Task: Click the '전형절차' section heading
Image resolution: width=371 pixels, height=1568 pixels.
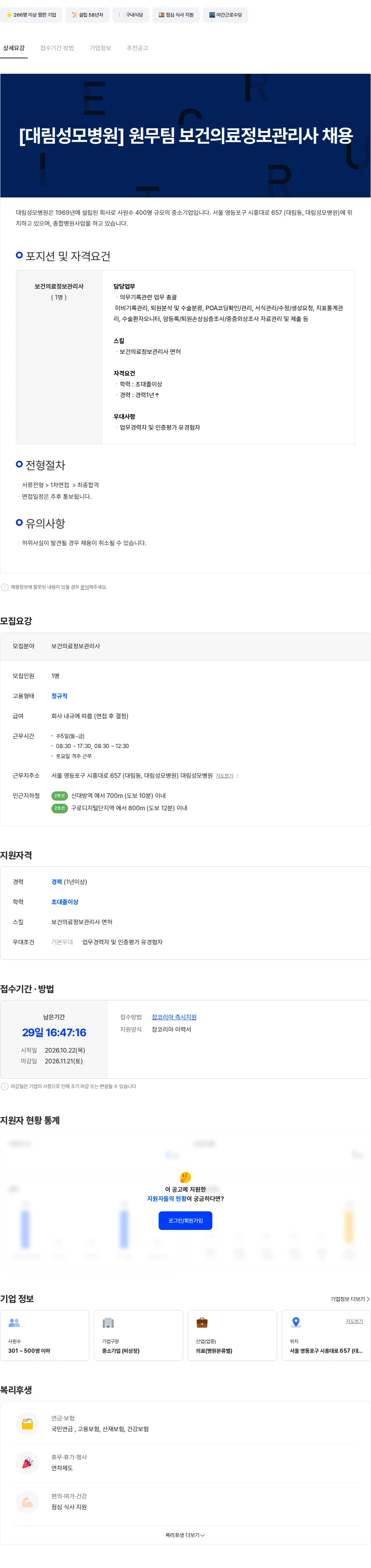Action: coord(45,465)
